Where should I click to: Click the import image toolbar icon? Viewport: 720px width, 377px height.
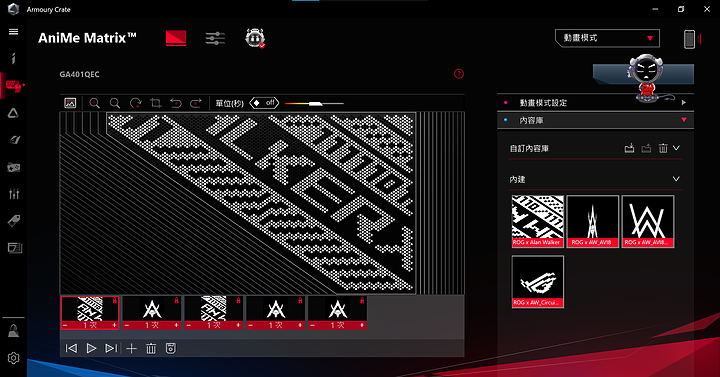click(70, 103)
